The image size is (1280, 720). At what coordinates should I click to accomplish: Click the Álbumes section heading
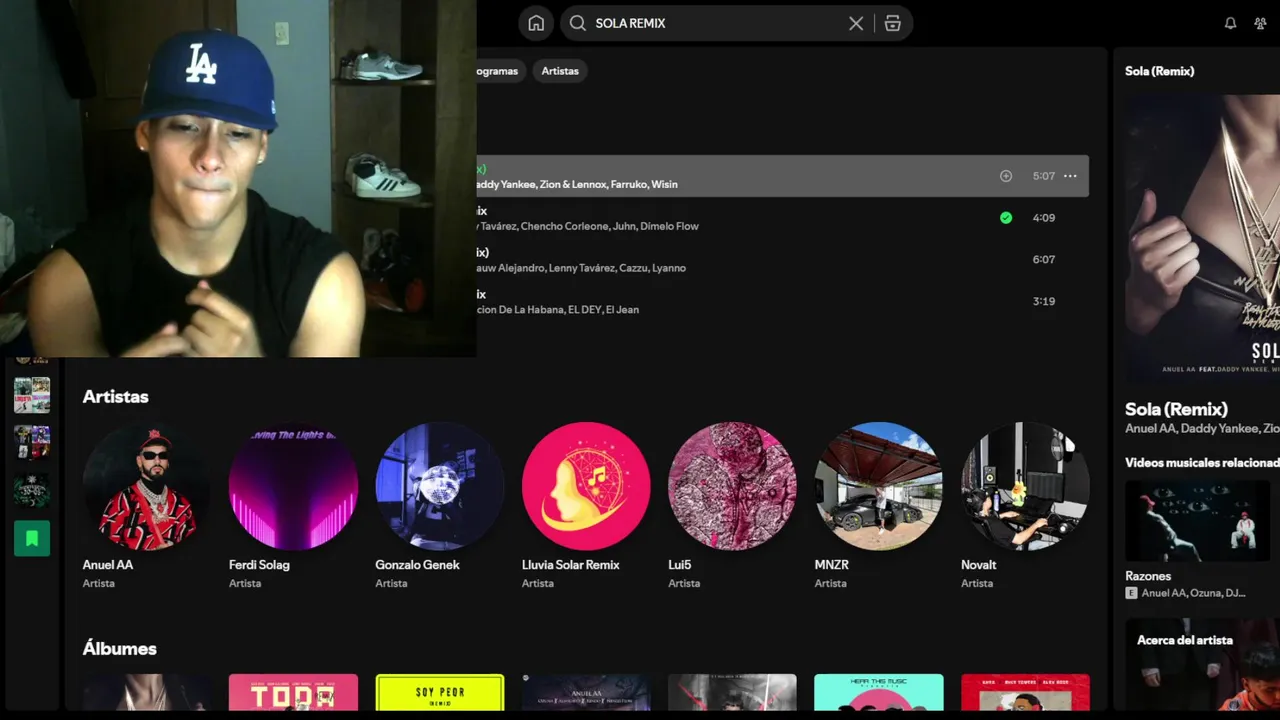point(120,649)
